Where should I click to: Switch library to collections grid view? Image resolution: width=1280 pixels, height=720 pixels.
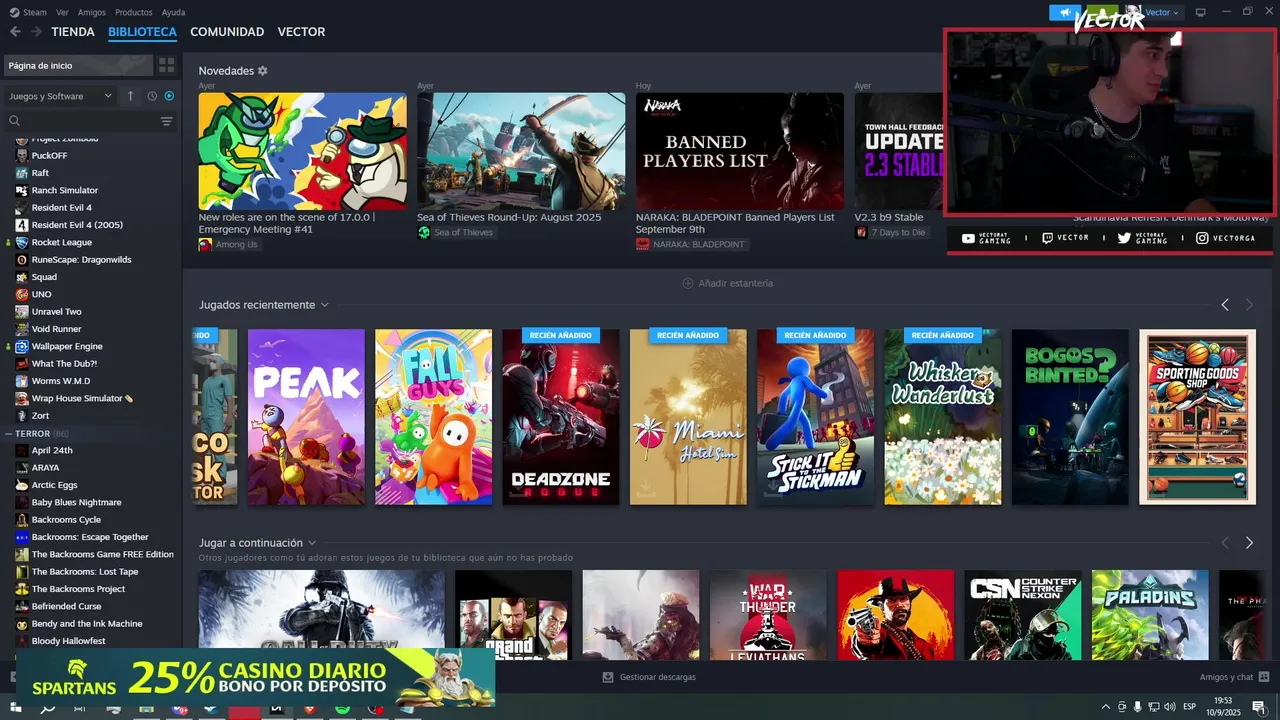coord(166,65)
